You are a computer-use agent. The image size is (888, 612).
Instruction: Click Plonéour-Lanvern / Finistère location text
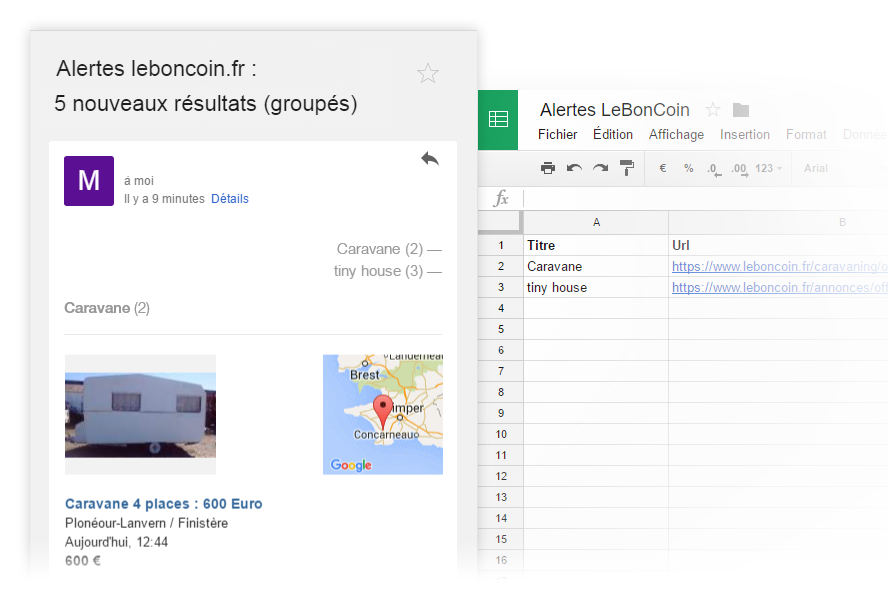pos(146,523)
